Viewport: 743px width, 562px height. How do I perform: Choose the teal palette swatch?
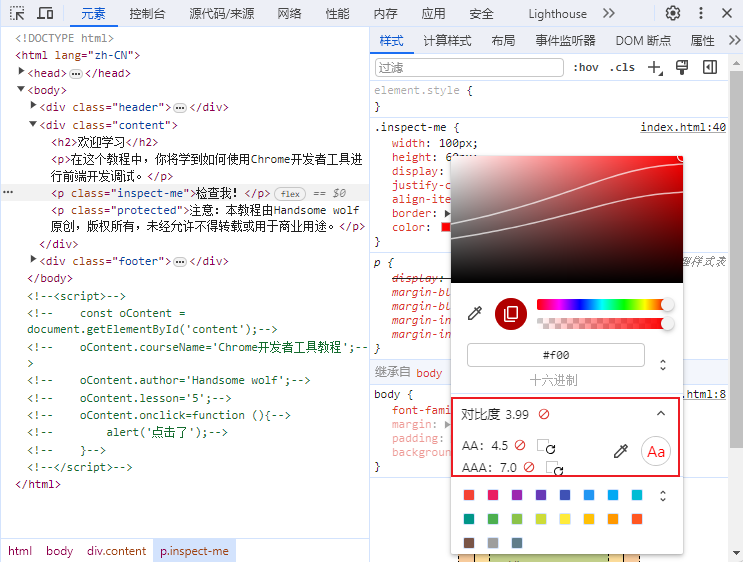[x=469, y=519]
